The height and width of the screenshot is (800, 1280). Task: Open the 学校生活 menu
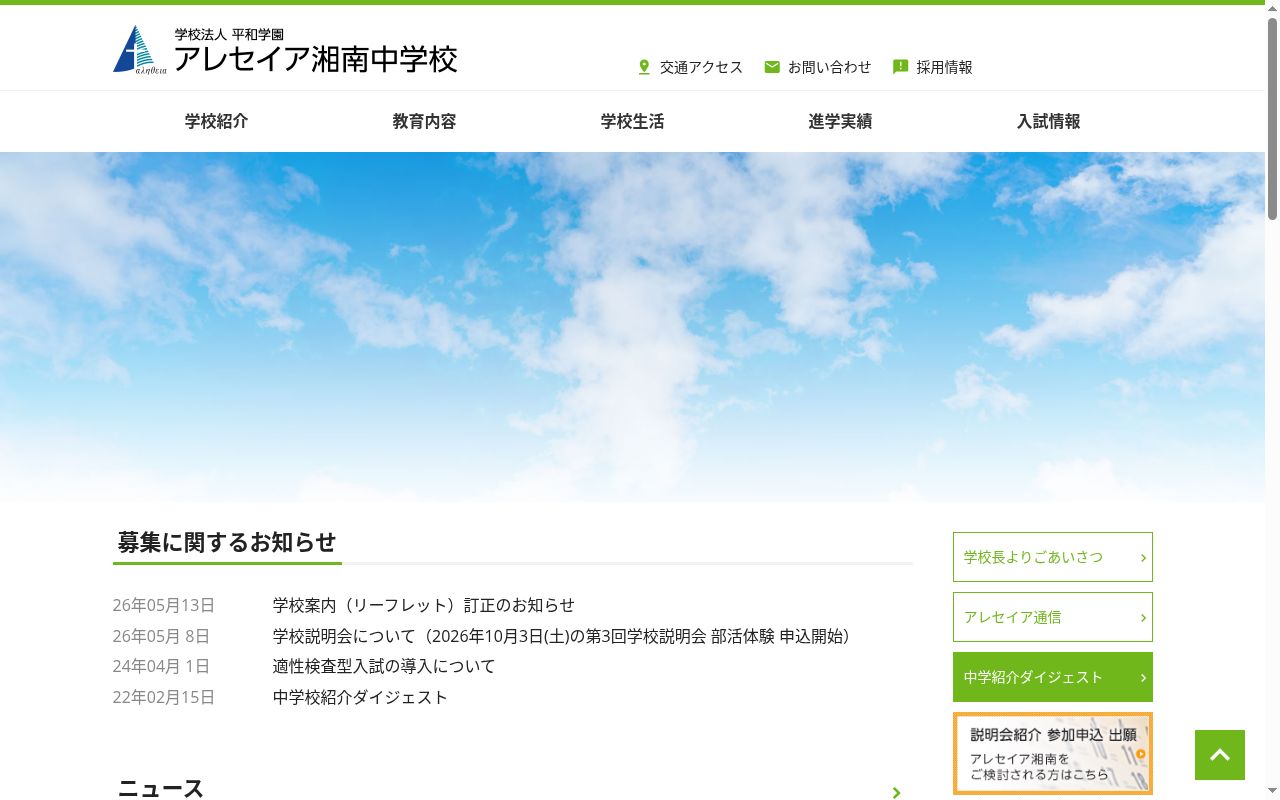632,121
